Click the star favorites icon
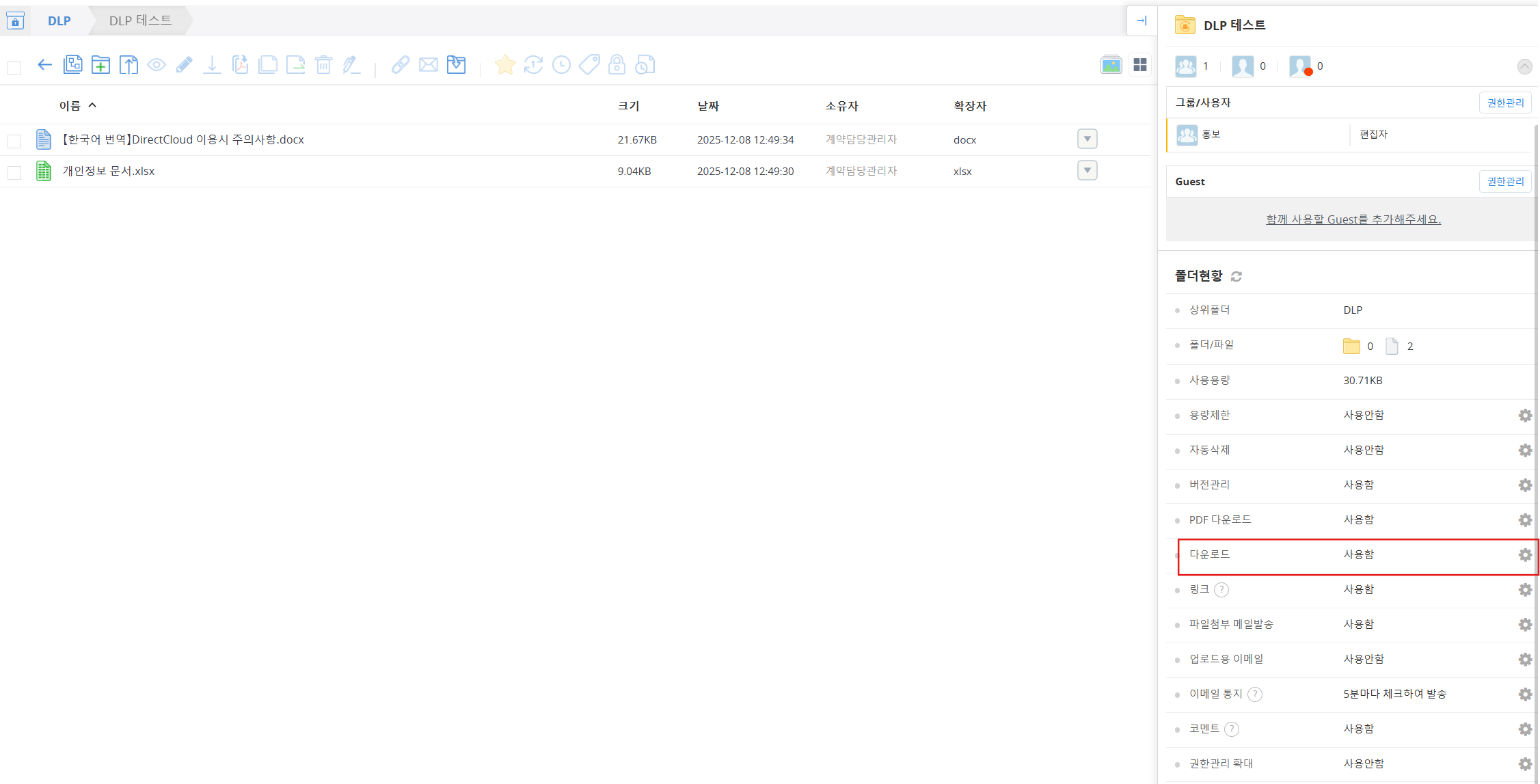Viewport: 1540px width, 784px height. (x=505, y=65)
